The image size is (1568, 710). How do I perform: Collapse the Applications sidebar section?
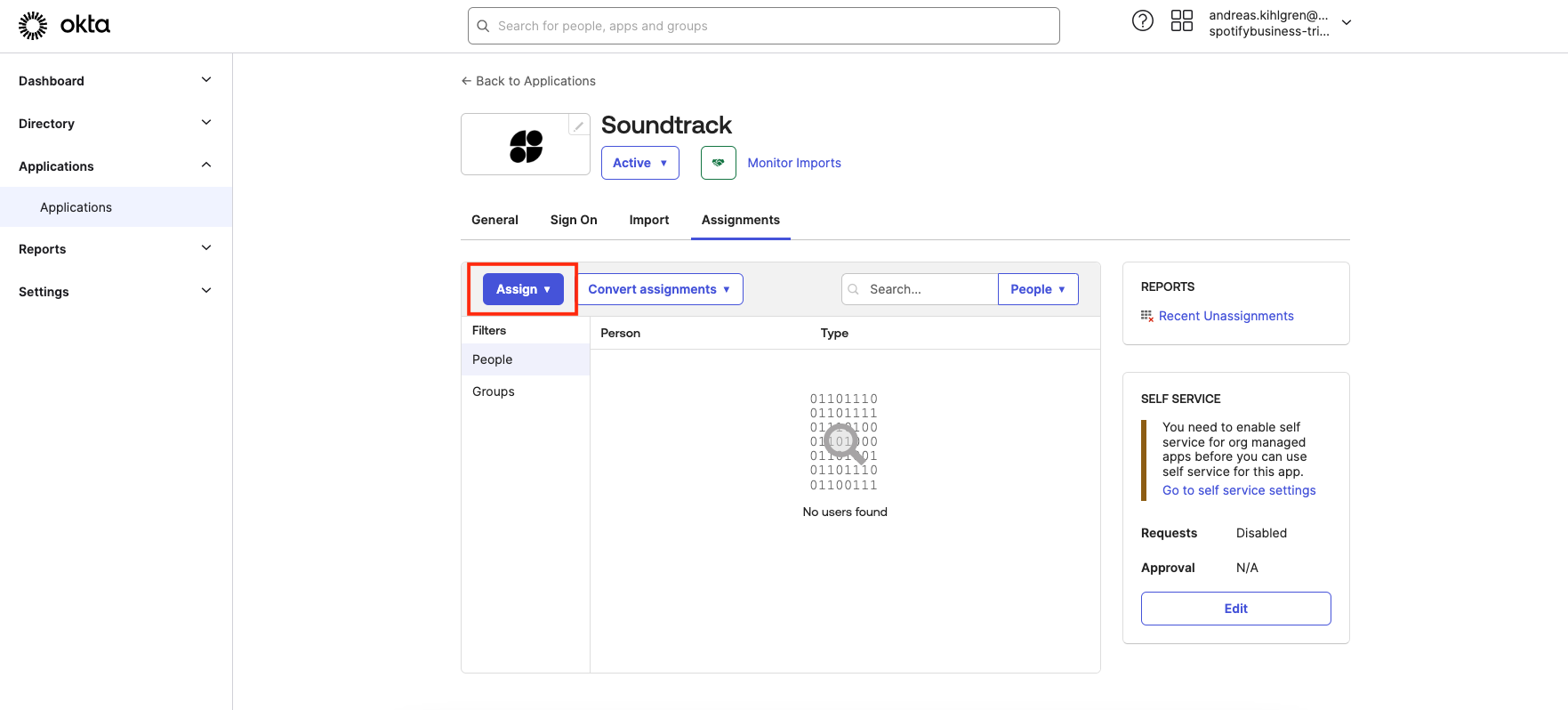tap(206, 165)
